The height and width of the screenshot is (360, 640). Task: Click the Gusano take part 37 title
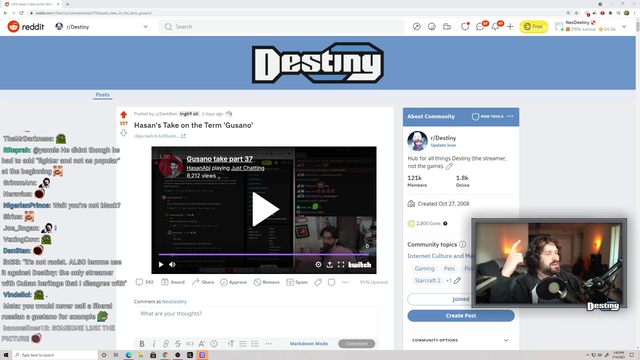point(220,159)
